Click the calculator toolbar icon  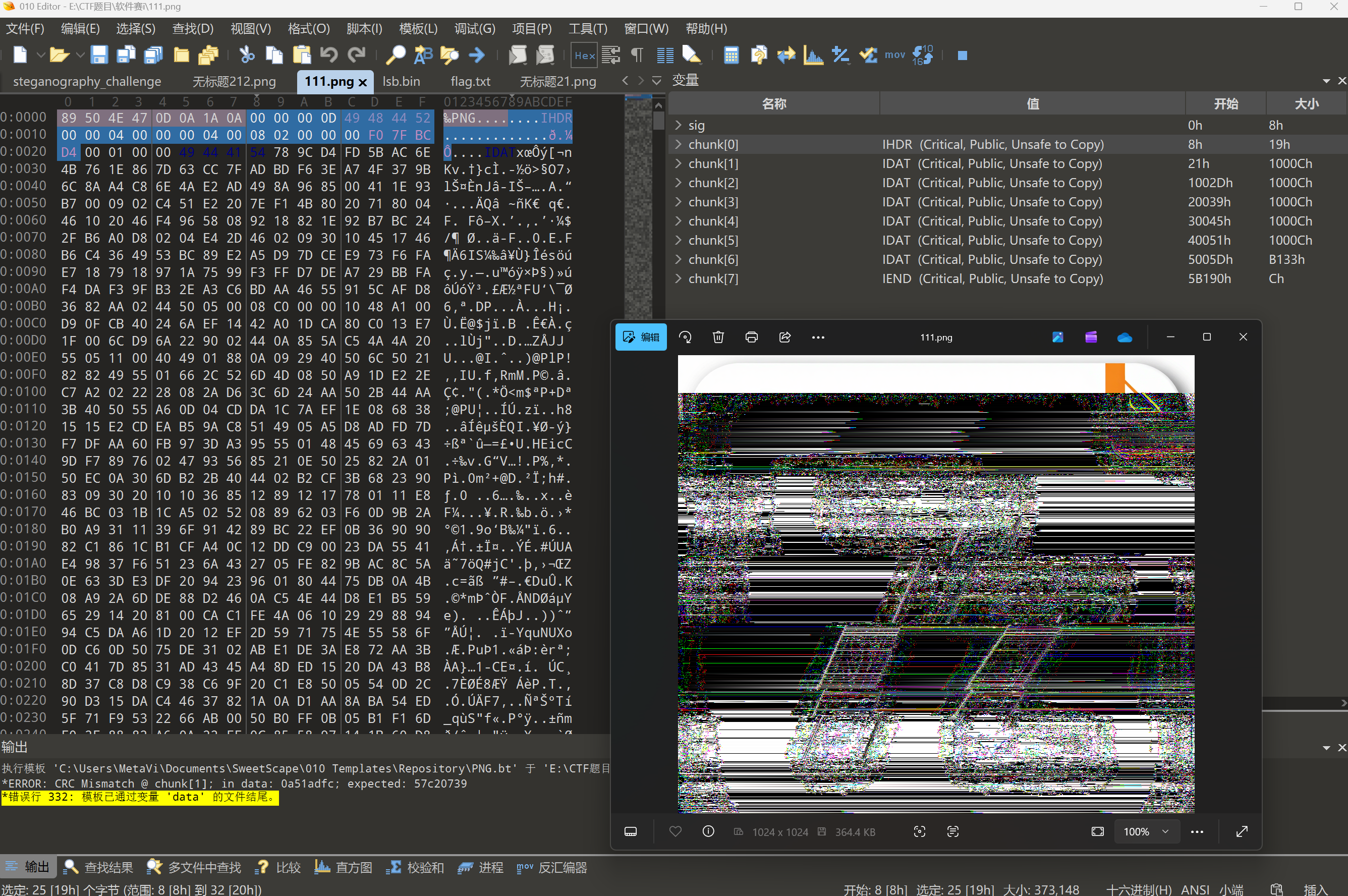click(731, 55)
